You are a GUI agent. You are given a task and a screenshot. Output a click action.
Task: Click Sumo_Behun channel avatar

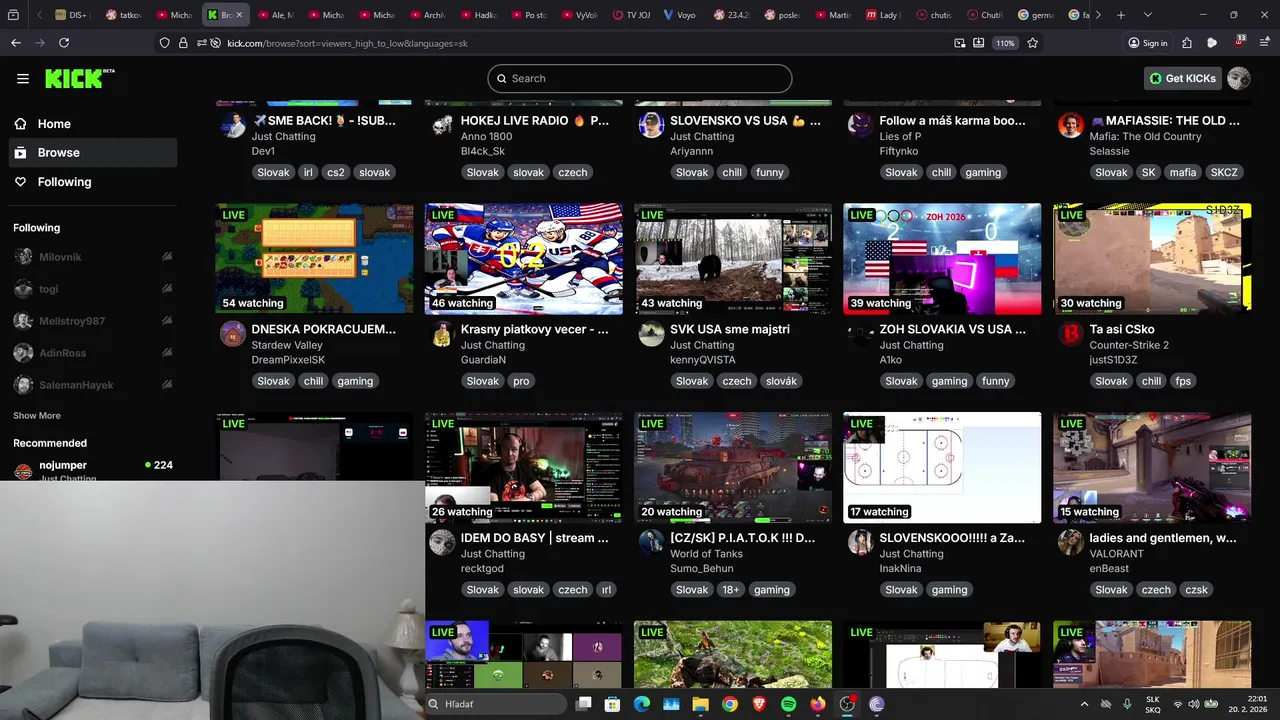coord(652,543)
